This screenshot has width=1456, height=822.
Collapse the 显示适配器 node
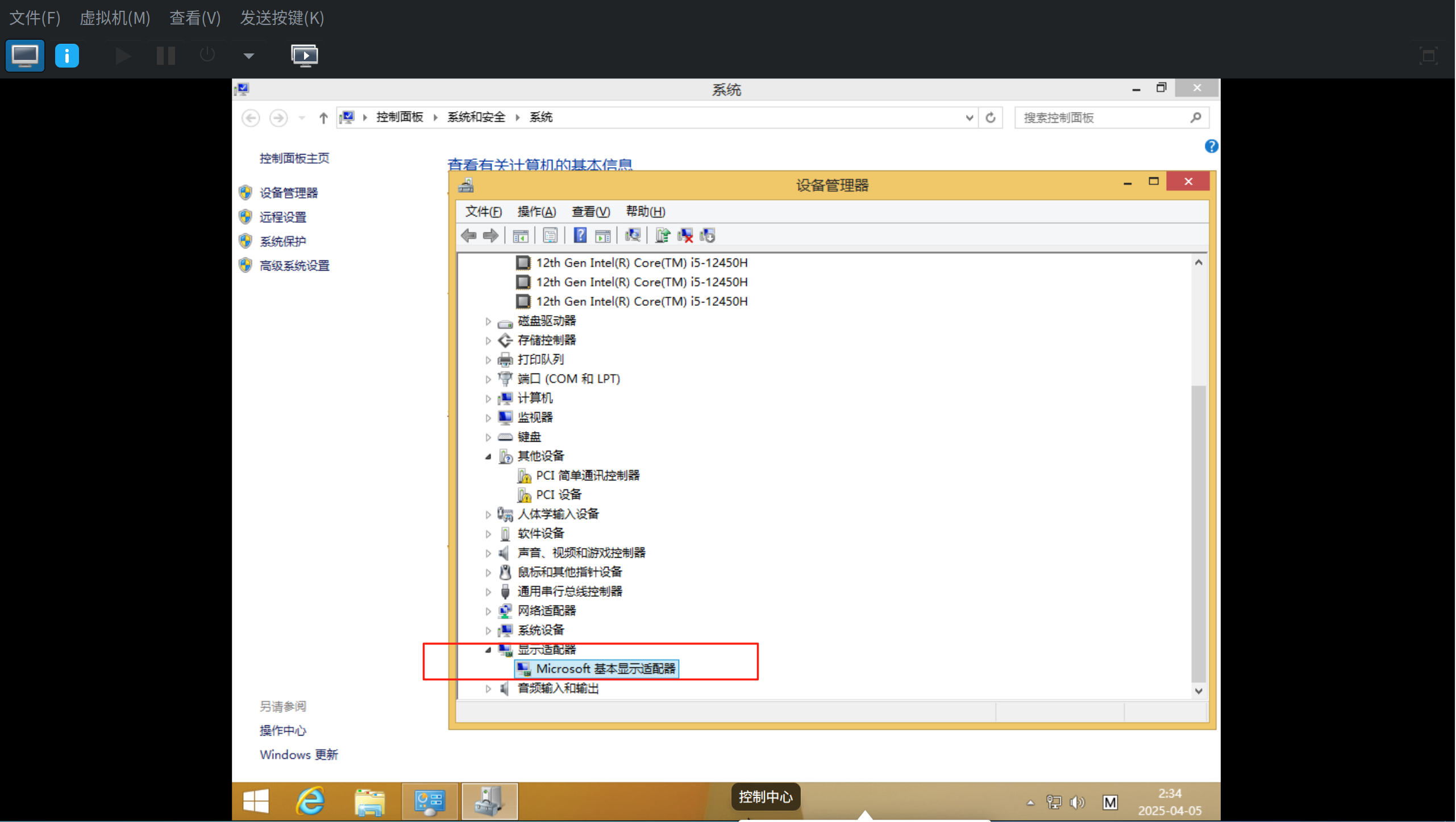(488, 650)
